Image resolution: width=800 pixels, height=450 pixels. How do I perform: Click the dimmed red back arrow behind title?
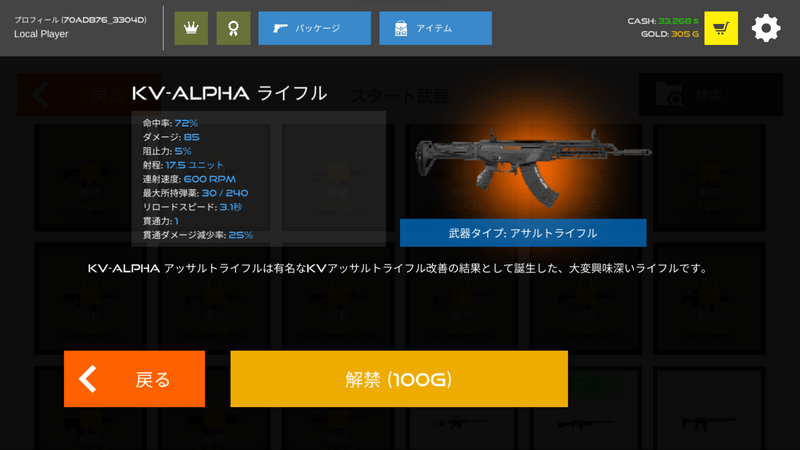(40, 94)
